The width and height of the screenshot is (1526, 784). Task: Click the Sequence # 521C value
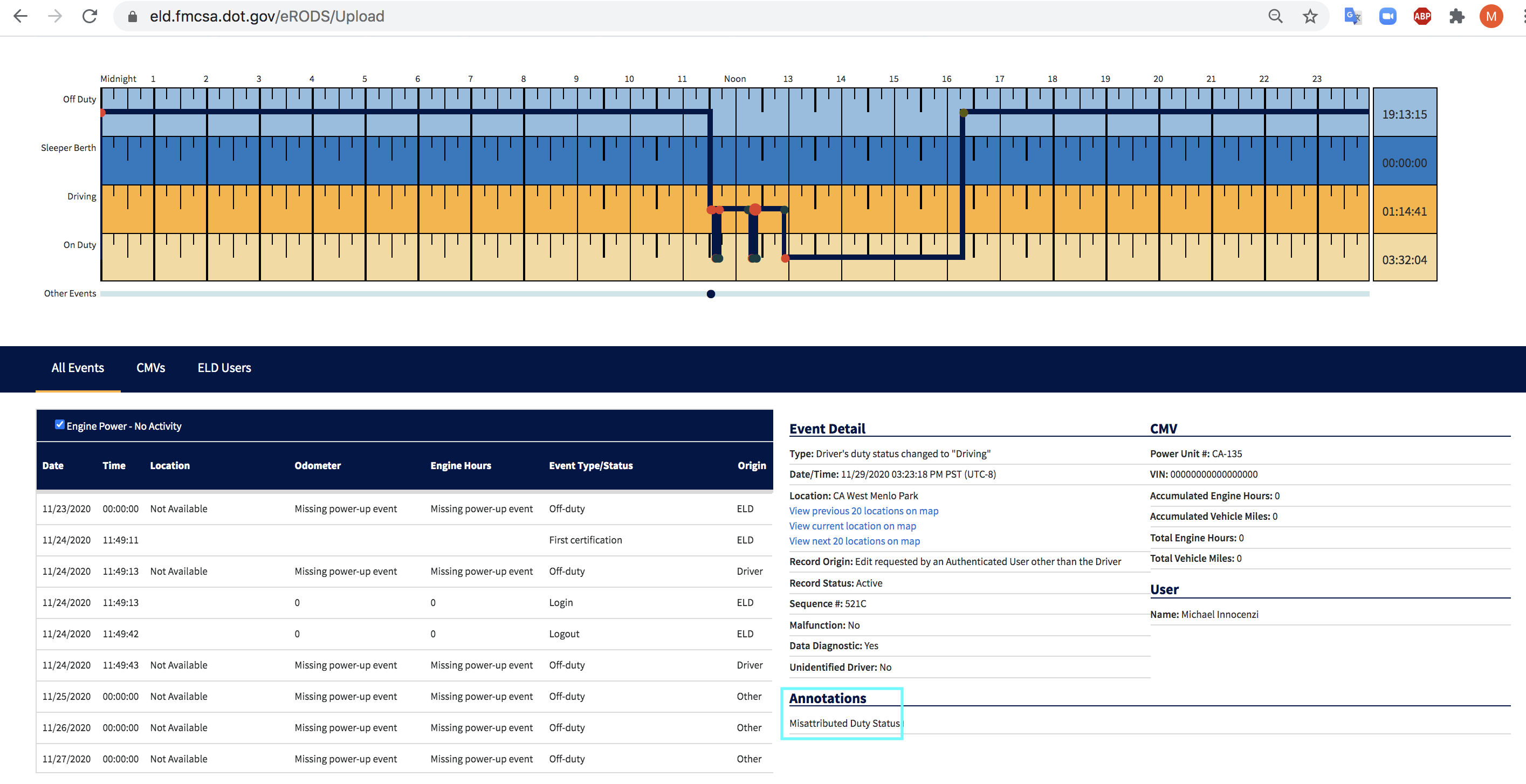855,604
